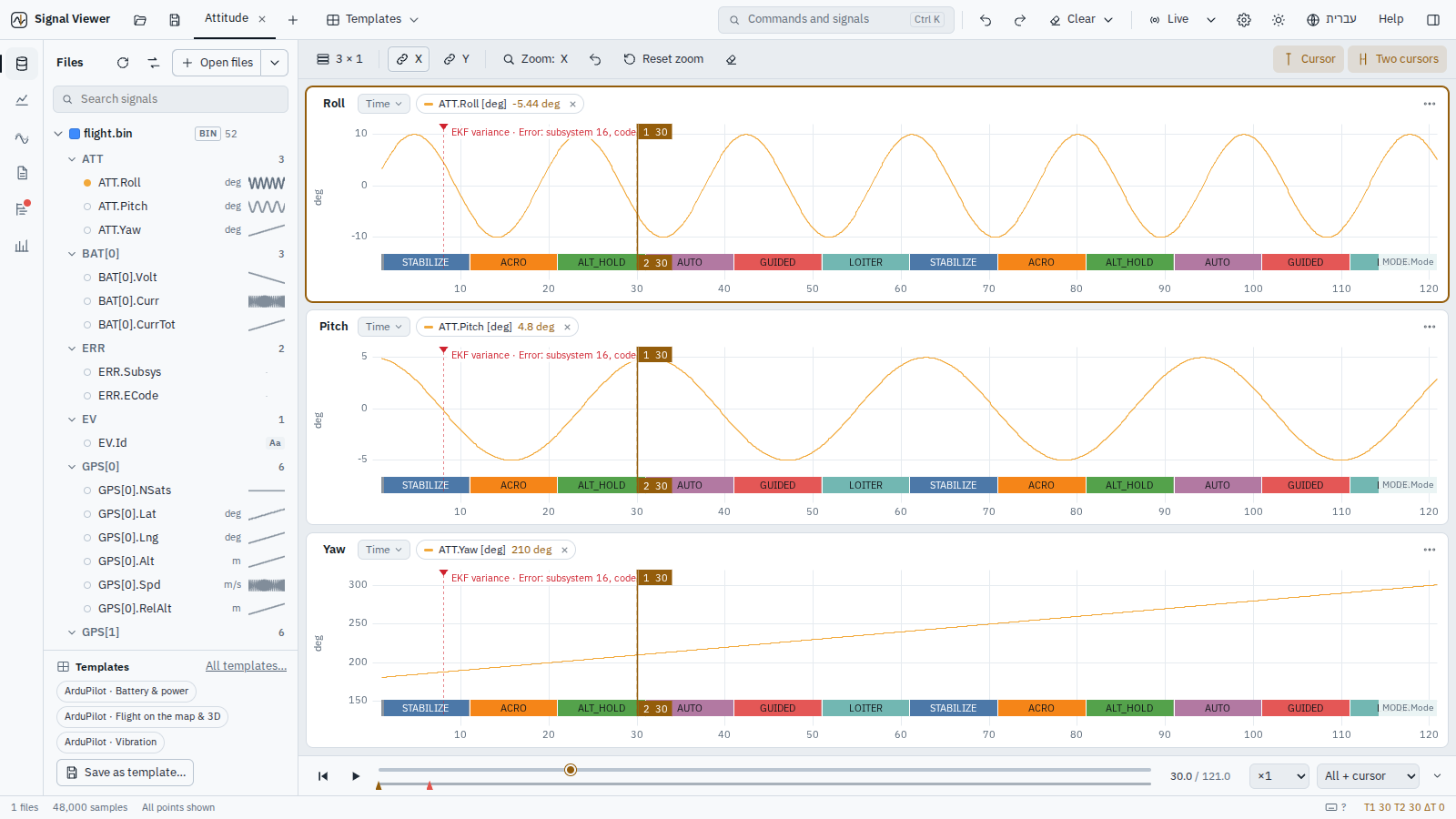The image size is (1456, 819).
Task: Toggle light/dark theme sun icon
Action: [1279, 19]
